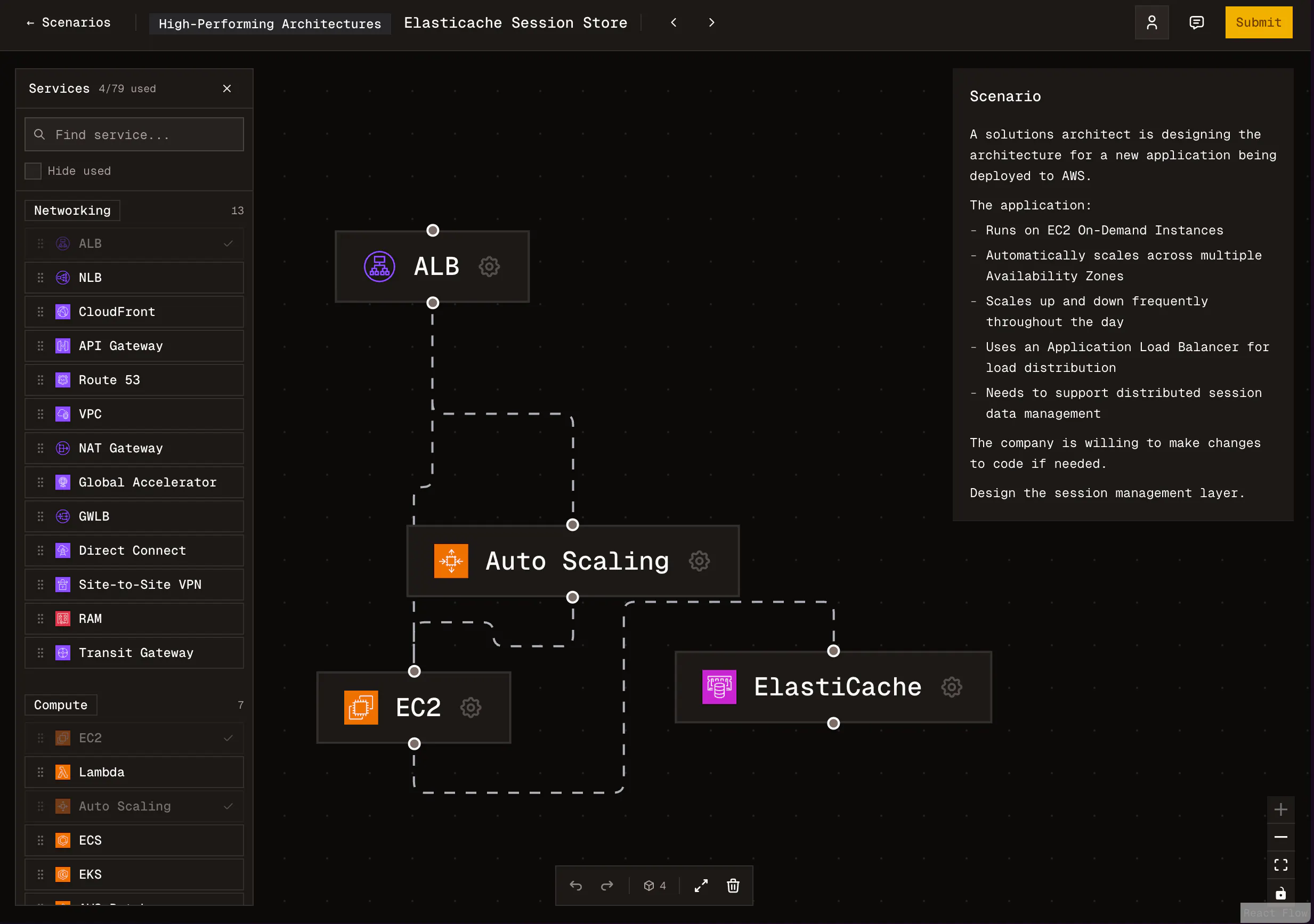Select the GWLB service item
Image resolution: width=1314 pixels, height=924 pixels.
point(134,516)
